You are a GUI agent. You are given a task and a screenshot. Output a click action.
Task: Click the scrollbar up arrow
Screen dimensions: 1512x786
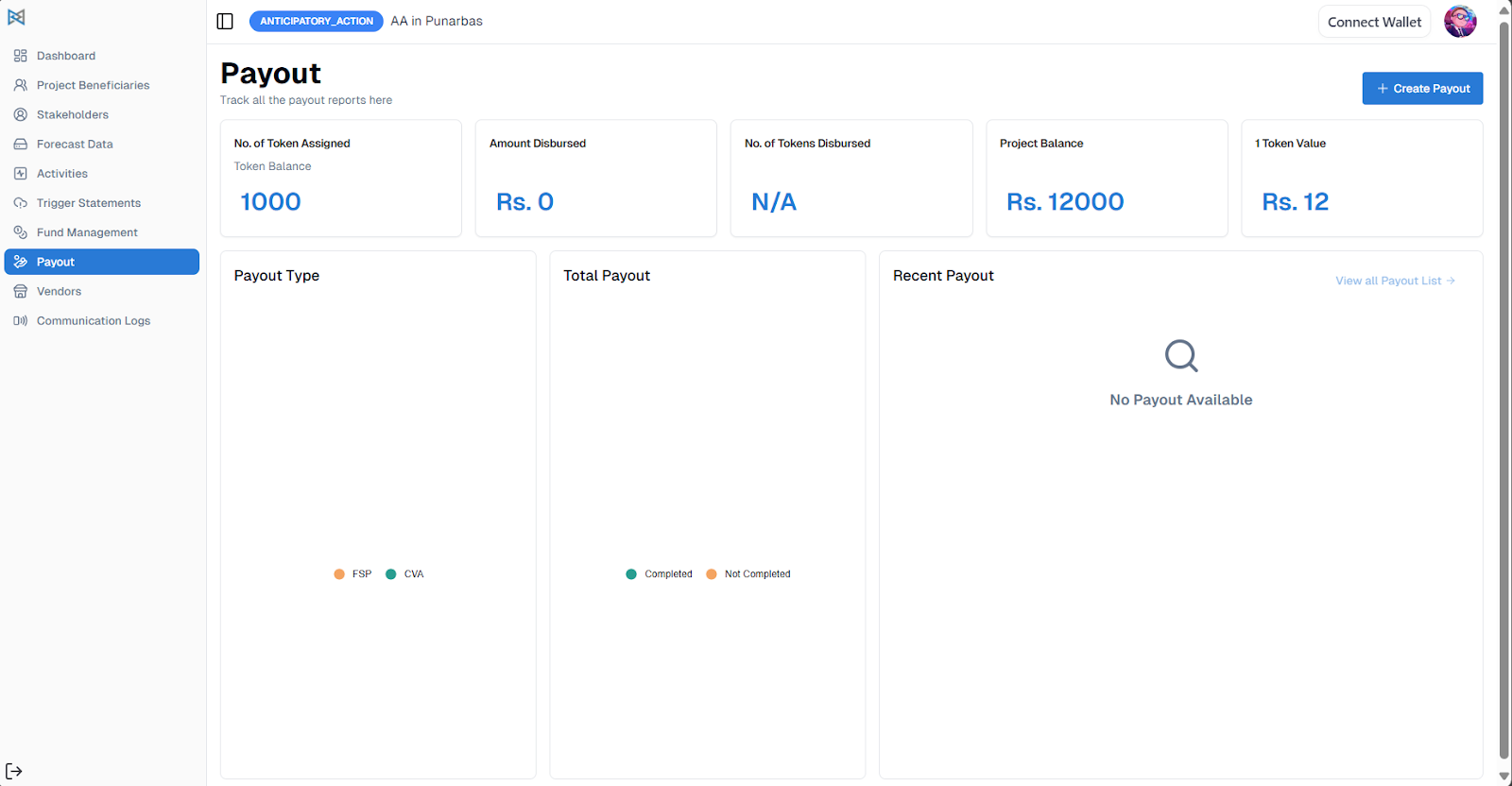click(x=1504, y=10)
